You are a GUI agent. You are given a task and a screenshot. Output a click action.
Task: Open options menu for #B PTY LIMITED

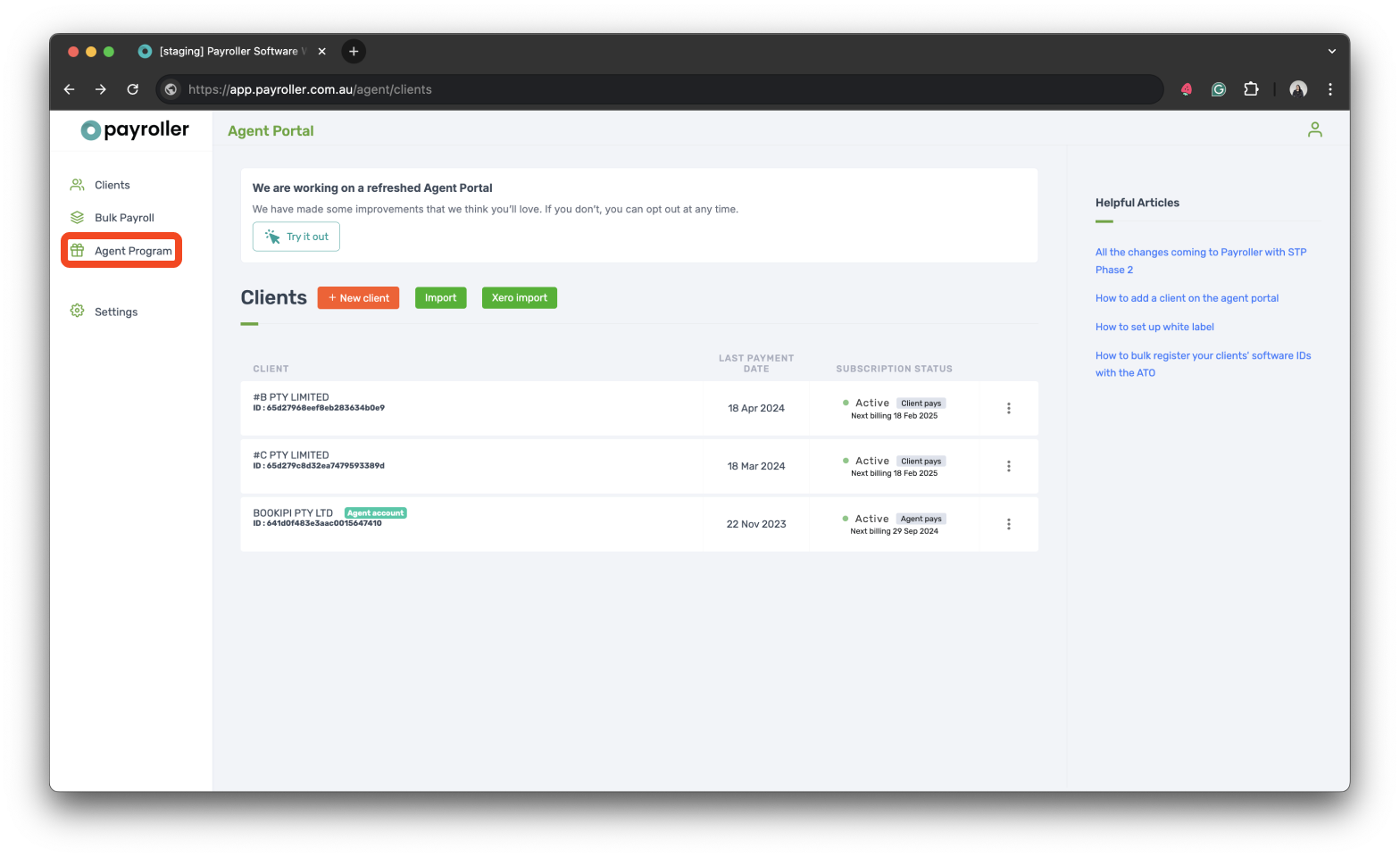point(1009,408)
